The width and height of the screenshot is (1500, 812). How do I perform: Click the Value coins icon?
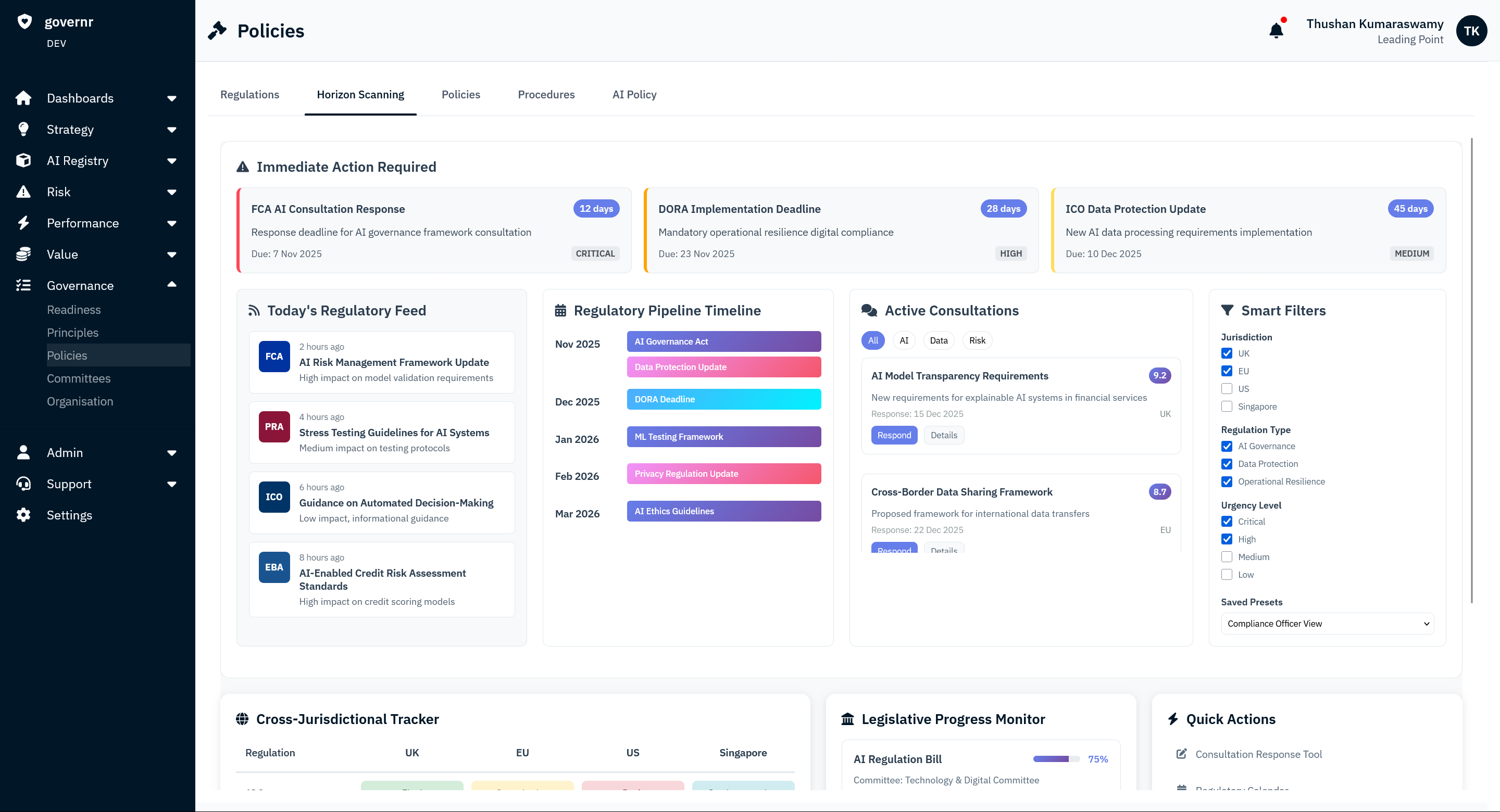[x=23, y=255]
